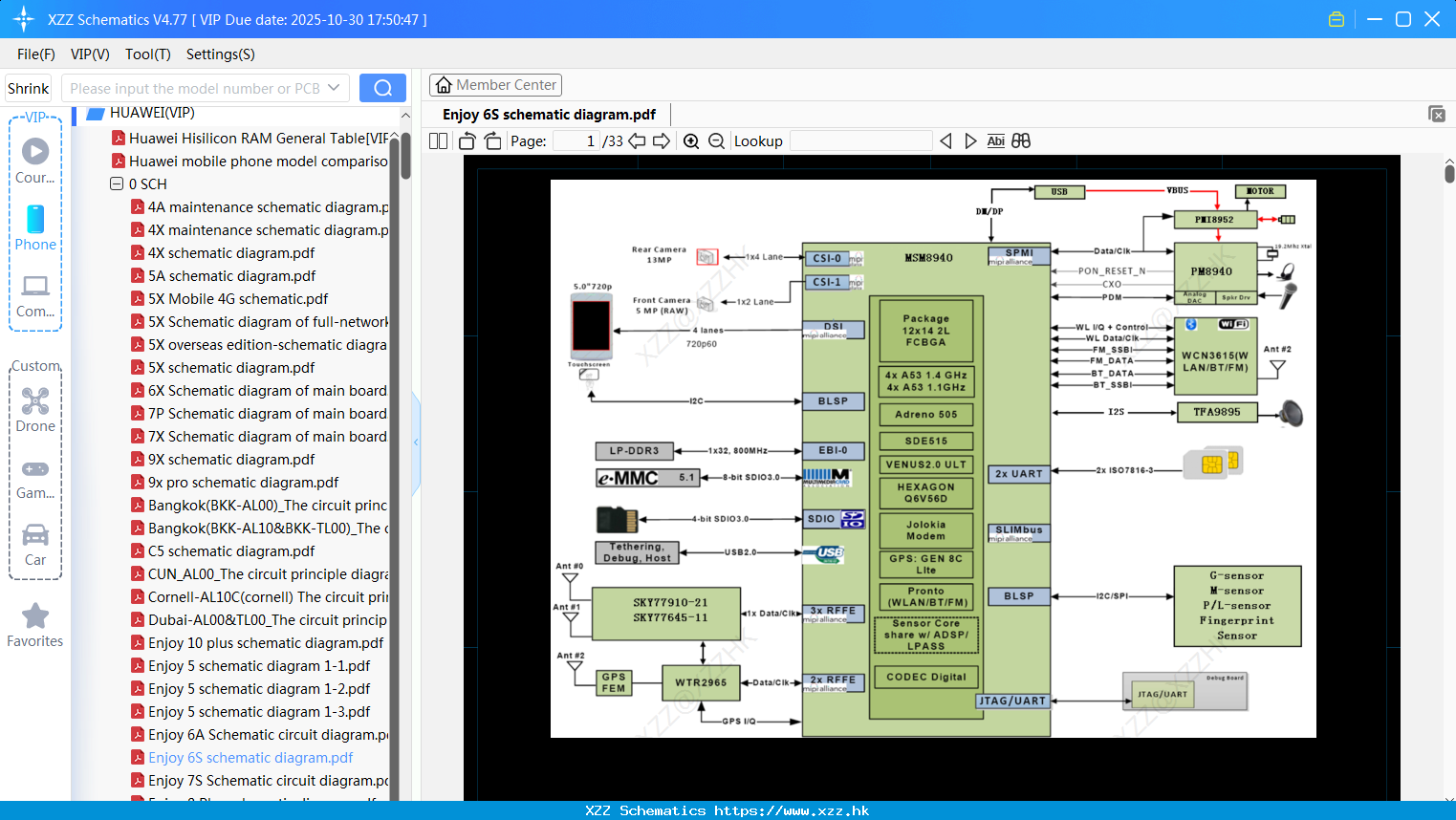The image size is (1456, 820).
Task: Open Enjoy 6A Schematic circuit diagram
Action: 259,734
